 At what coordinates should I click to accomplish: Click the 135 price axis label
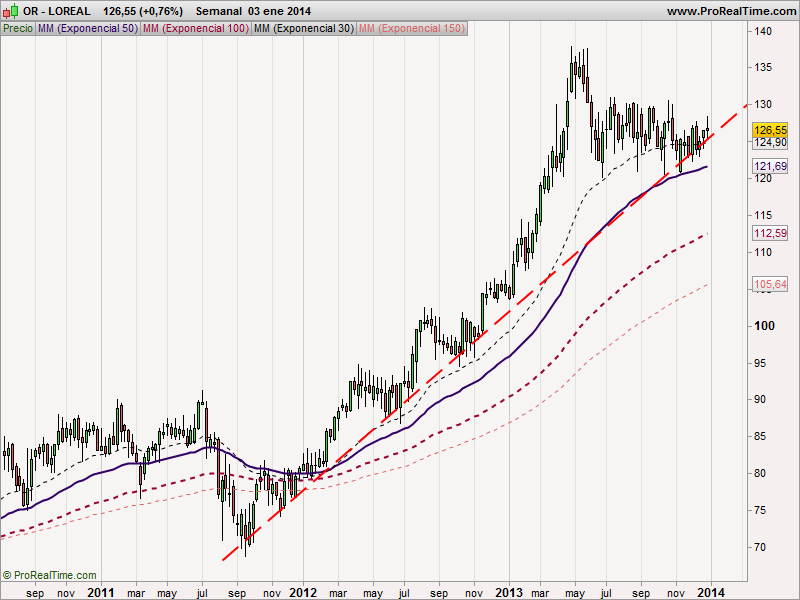pyautogui.click(x=763, y=67)
